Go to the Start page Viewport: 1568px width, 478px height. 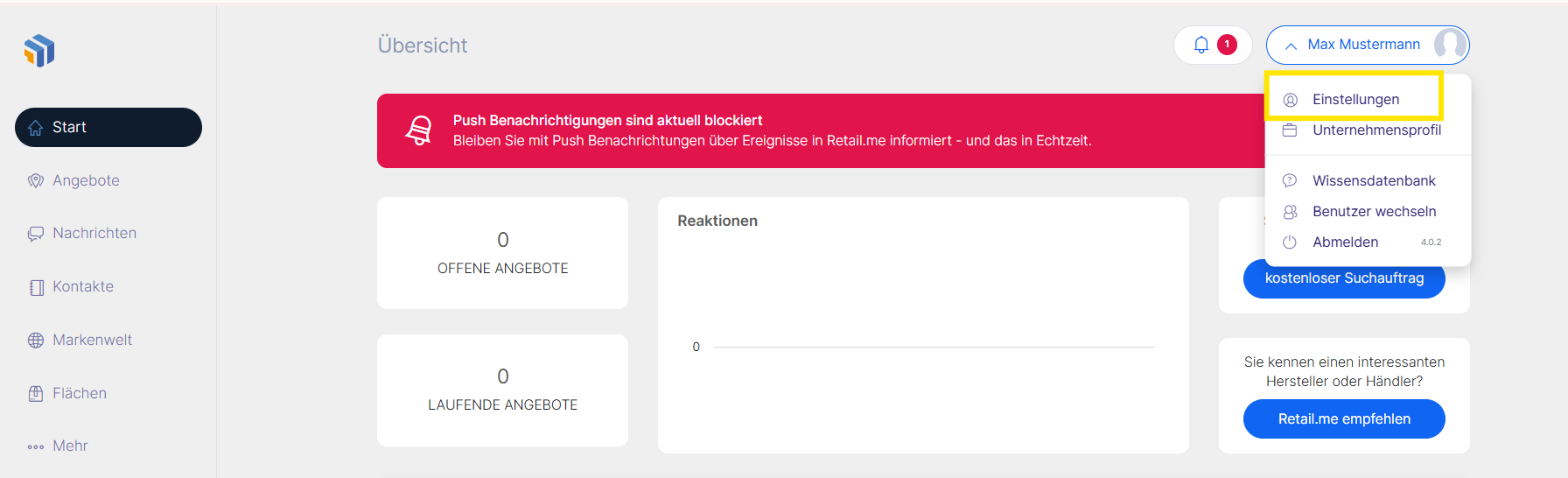click(x=108, y=128)
